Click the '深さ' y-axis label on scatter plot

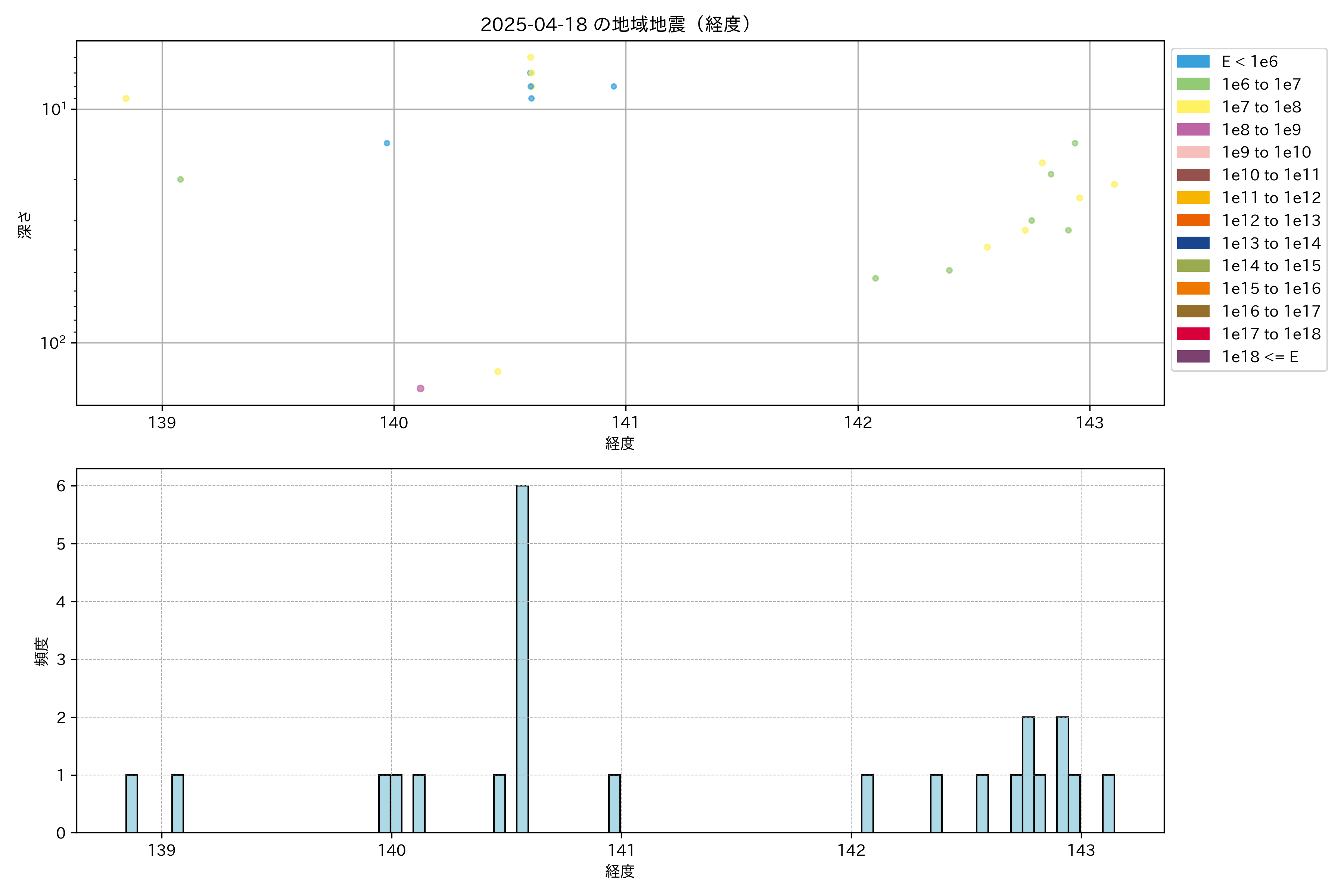25,225
